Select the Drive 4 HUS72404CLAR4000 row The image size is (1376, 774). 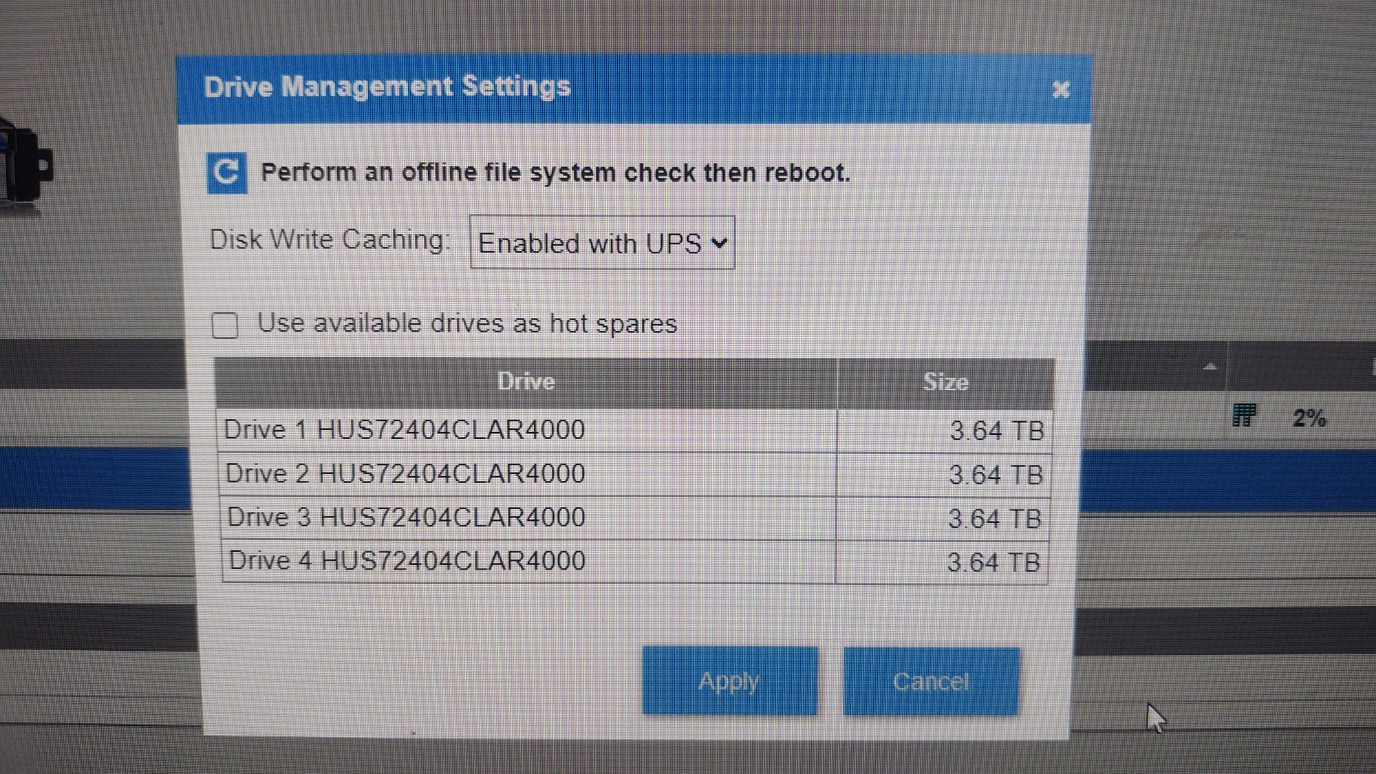point(405,560)
